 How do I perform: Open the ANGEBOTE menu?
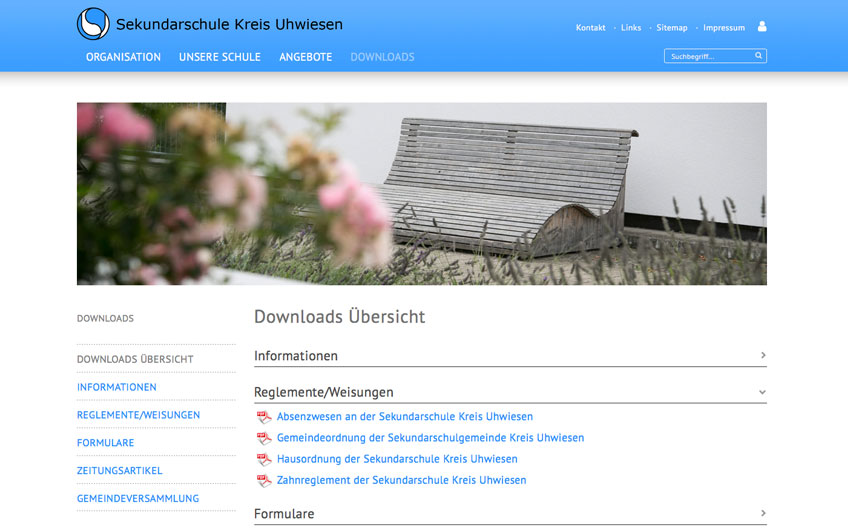306,57
